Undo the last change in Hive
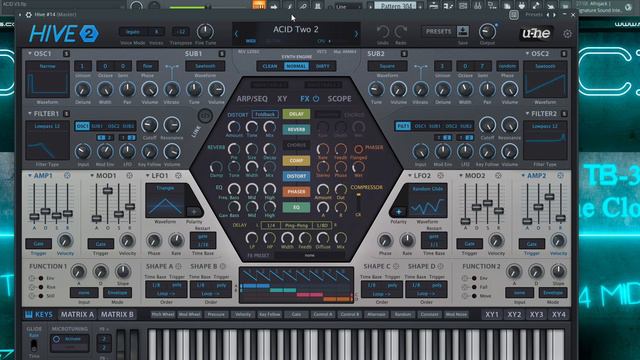This screenshot has width=640, height=360. pos(382,32)
